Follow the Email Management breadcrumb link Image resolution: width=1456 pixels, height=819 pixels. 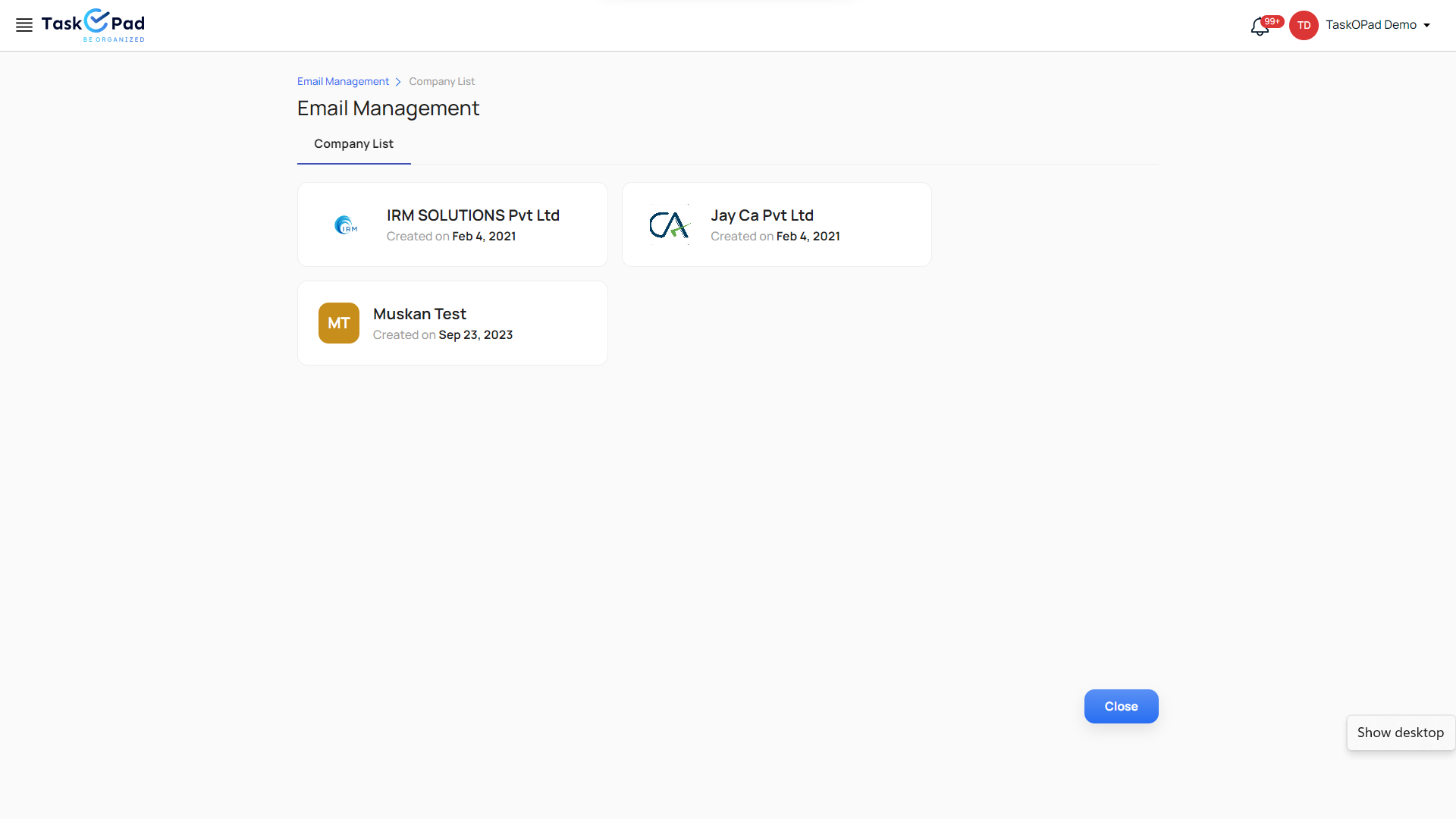click(343, 82)
